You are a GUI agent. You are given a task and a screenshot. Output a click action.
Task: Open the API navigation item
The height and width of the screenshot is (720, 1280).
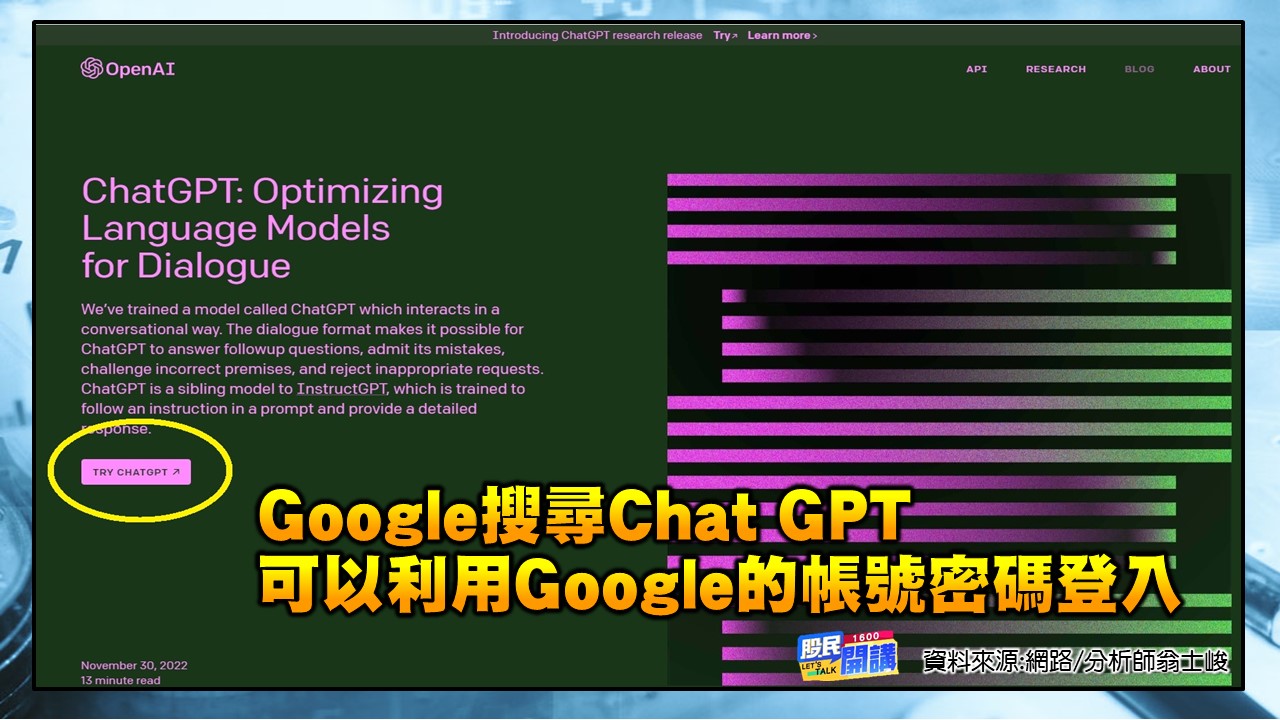click(976, 69)
